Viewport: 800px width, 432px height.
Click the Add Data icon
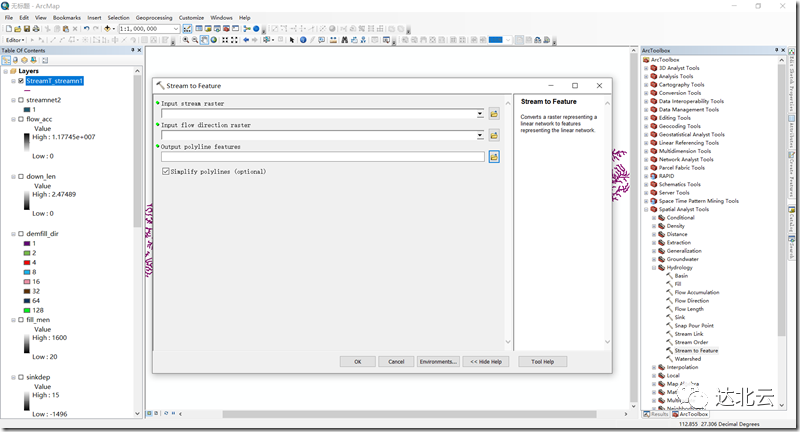107,29
